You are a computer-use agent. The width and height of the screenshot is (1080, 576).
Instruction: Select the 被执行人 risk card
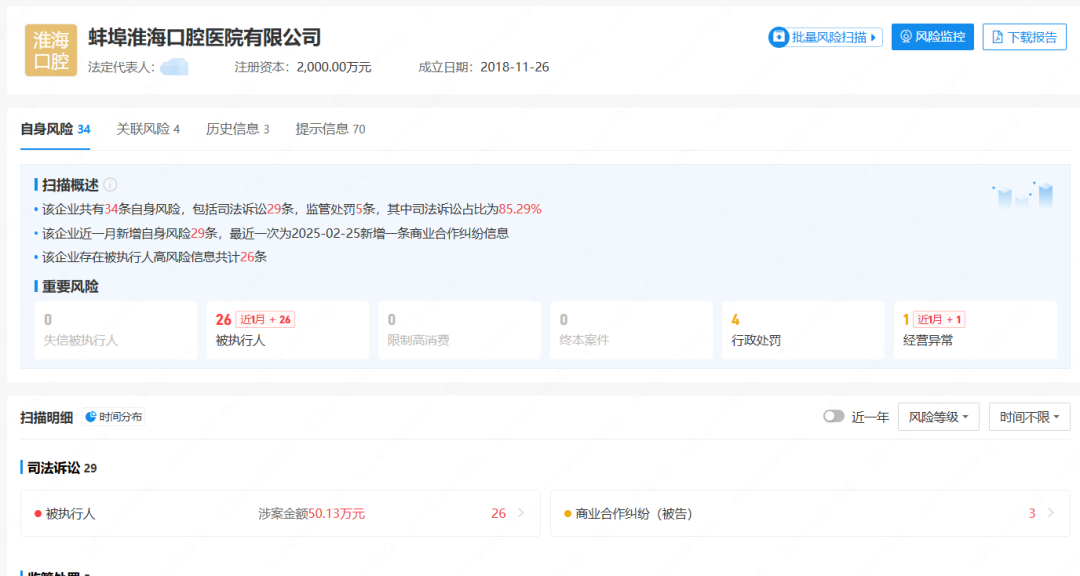click(287, 330)
